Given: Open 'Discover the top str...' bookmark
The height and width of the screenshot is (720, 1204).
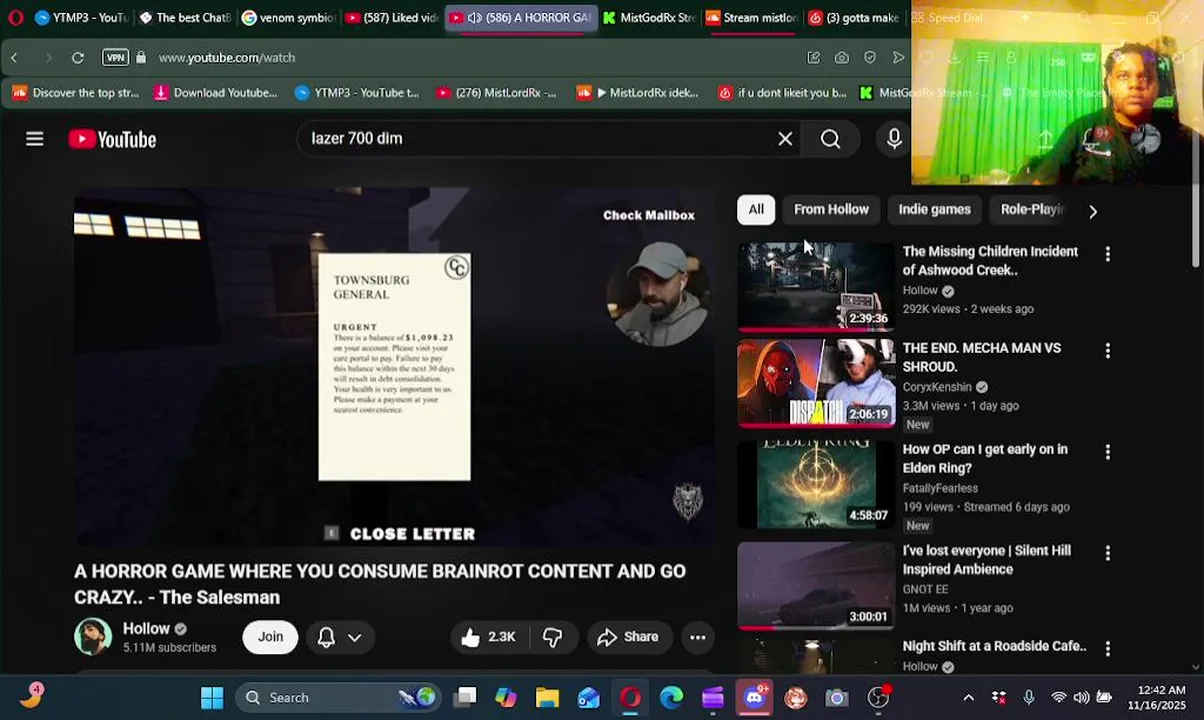Looking at the screenshot, I should click(x=76, y=93).
